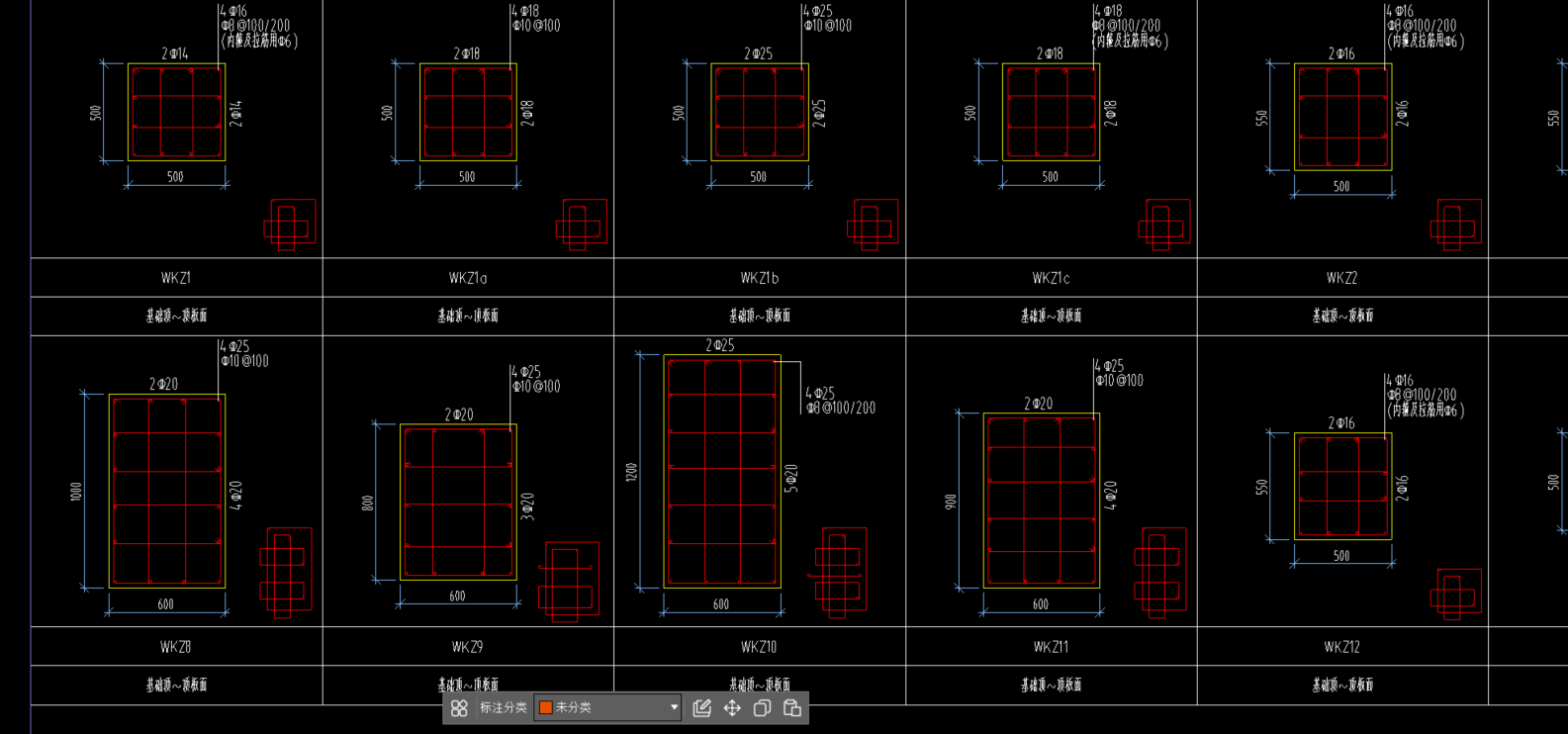Viewport: 1568px width, 734px height.
Task: Select the WKZ10 column name
Action: 759,647
